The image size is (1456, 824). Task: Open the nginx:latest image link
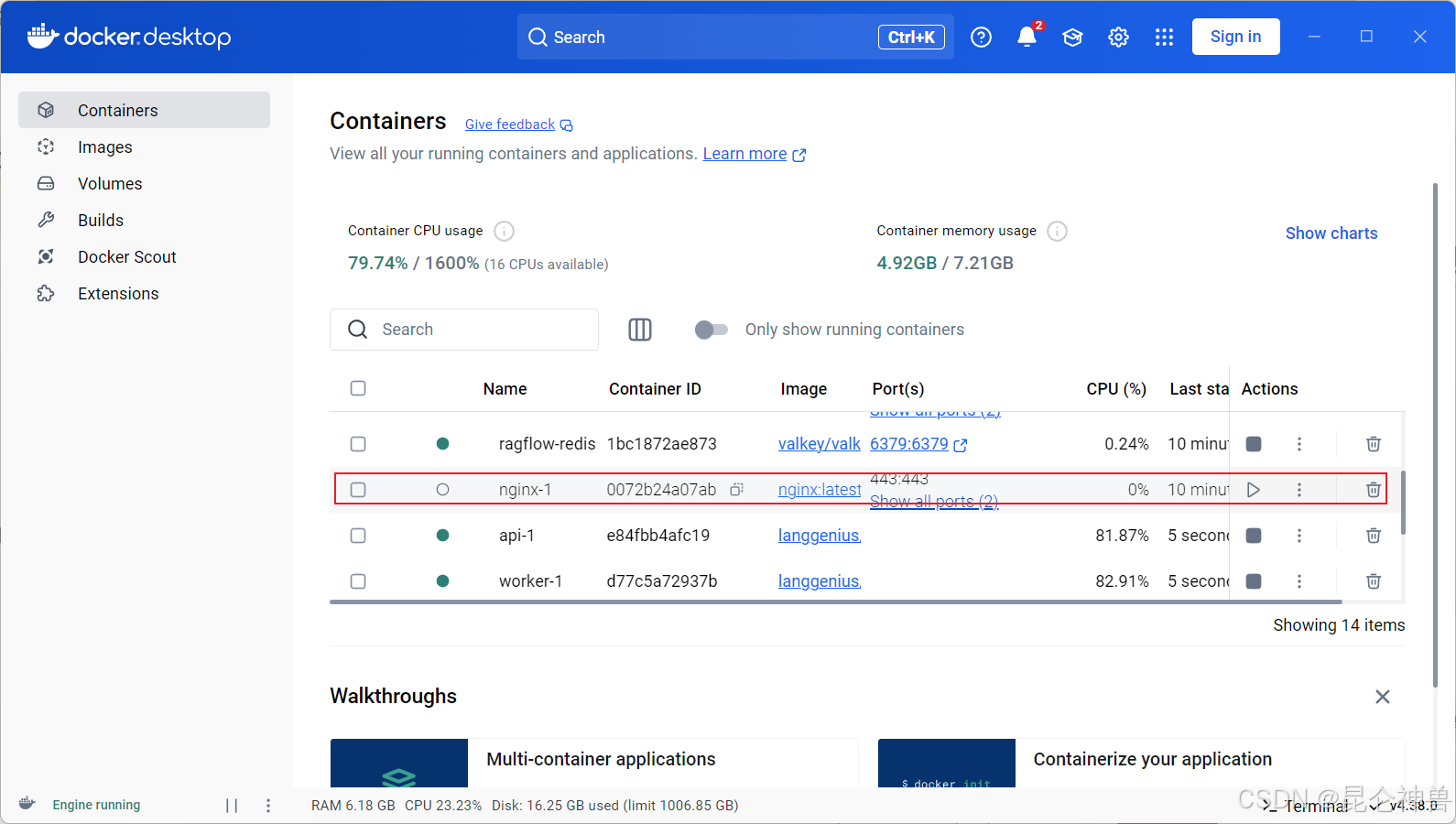point(820,490)
